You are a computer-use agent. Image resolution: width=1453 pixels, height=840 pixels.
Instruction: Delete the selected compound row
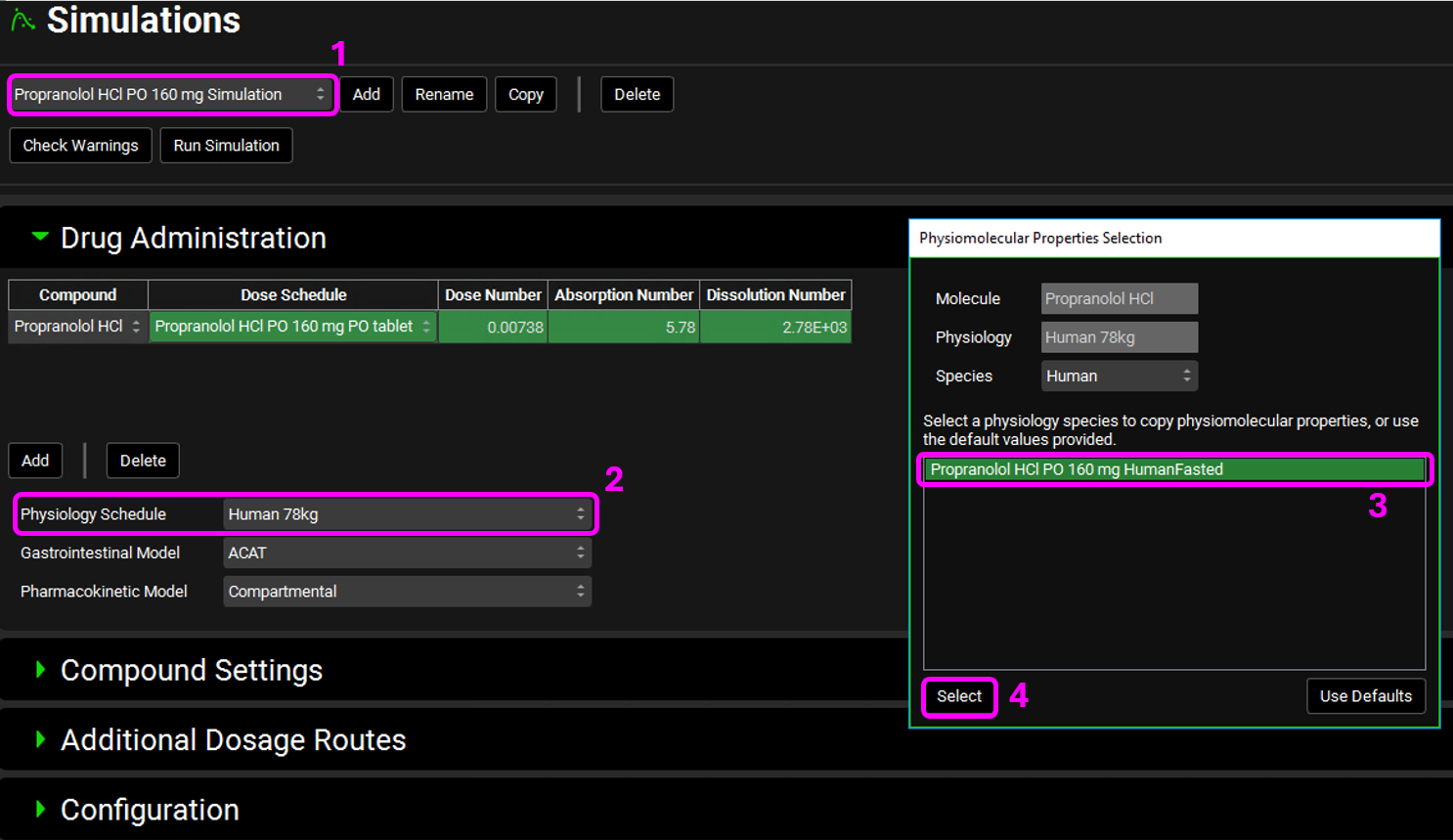coord(143,461)
